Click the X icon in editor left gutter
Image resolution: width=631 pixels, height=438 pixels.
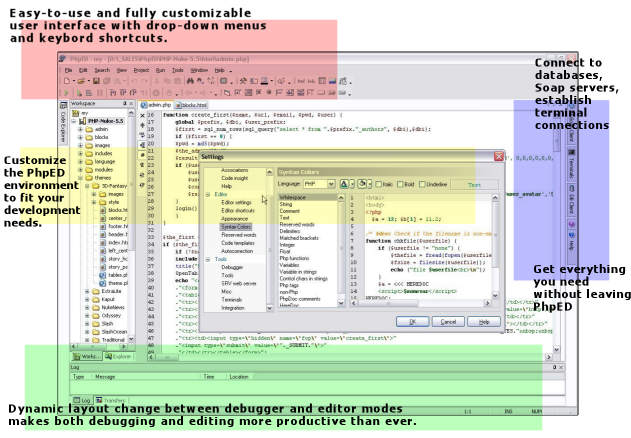(142, 115)
